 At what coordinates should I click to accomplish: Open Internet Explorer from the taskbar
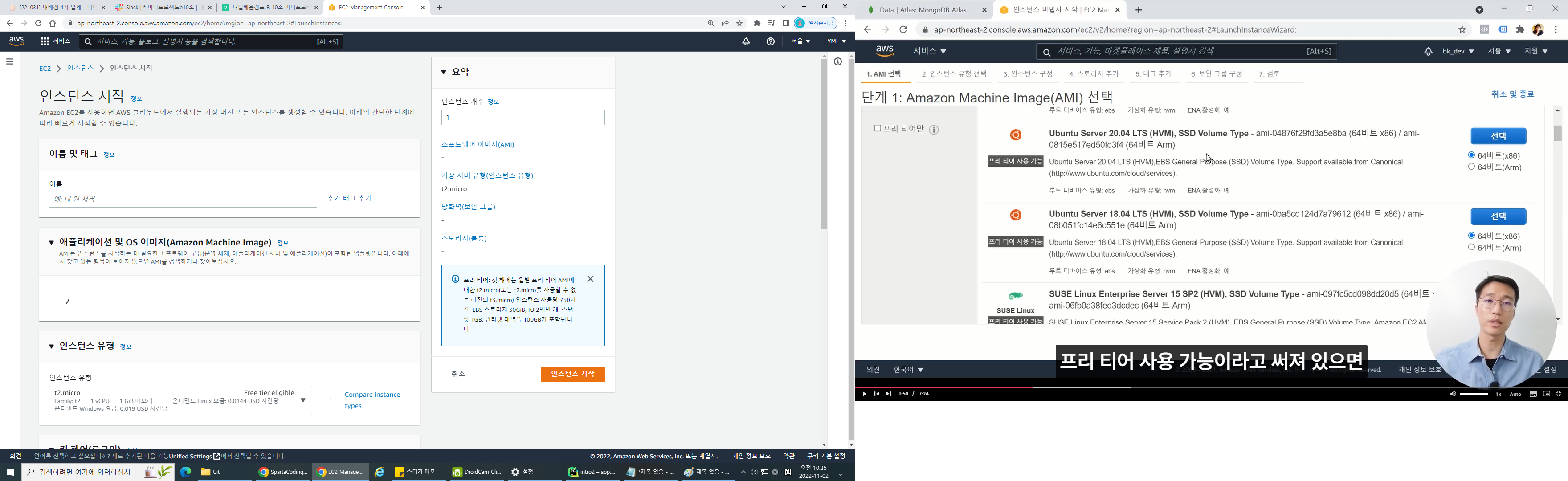[379, 472]
